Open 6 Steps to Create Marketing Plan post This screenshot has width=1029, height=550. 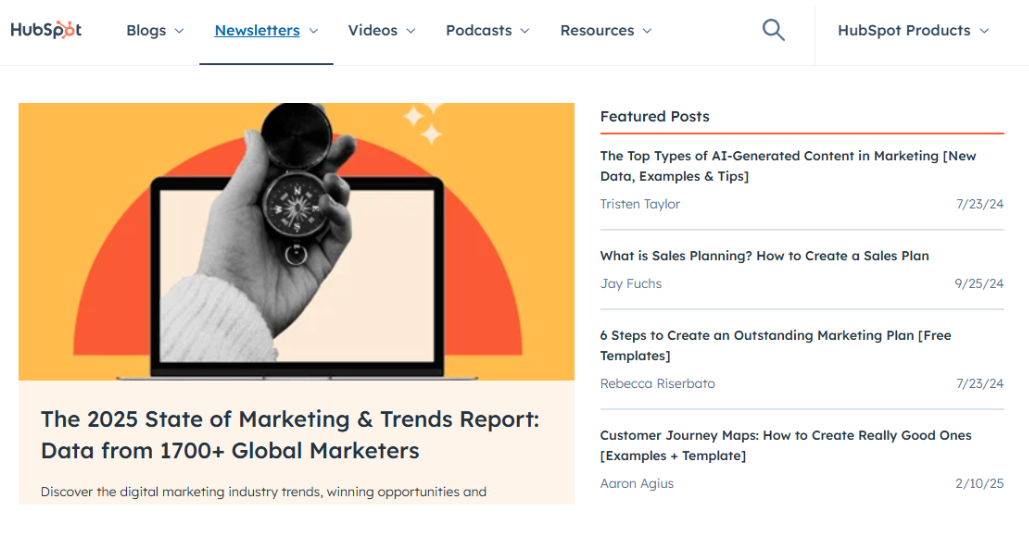tap(775, 345)
